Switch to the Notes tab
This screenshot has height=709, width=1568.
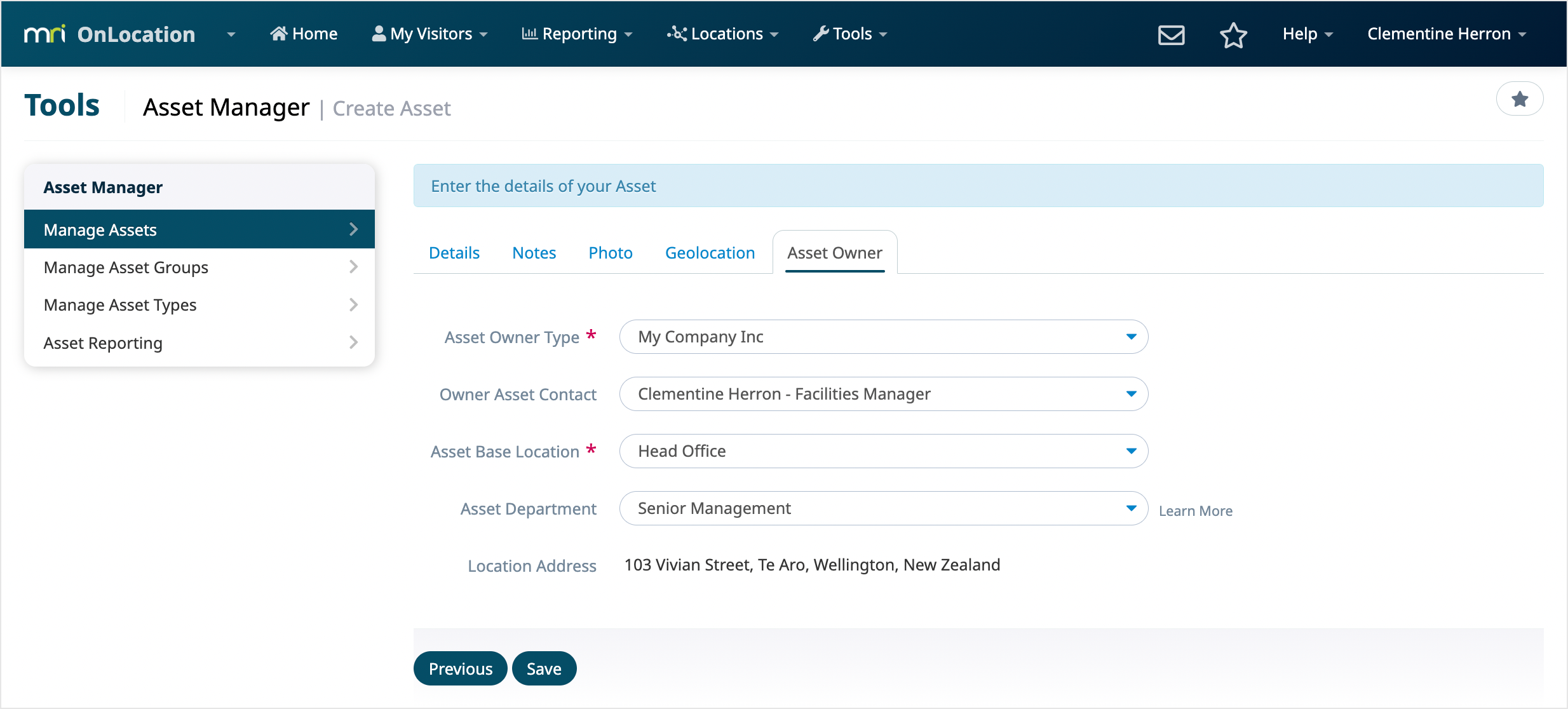pos(534,253)
